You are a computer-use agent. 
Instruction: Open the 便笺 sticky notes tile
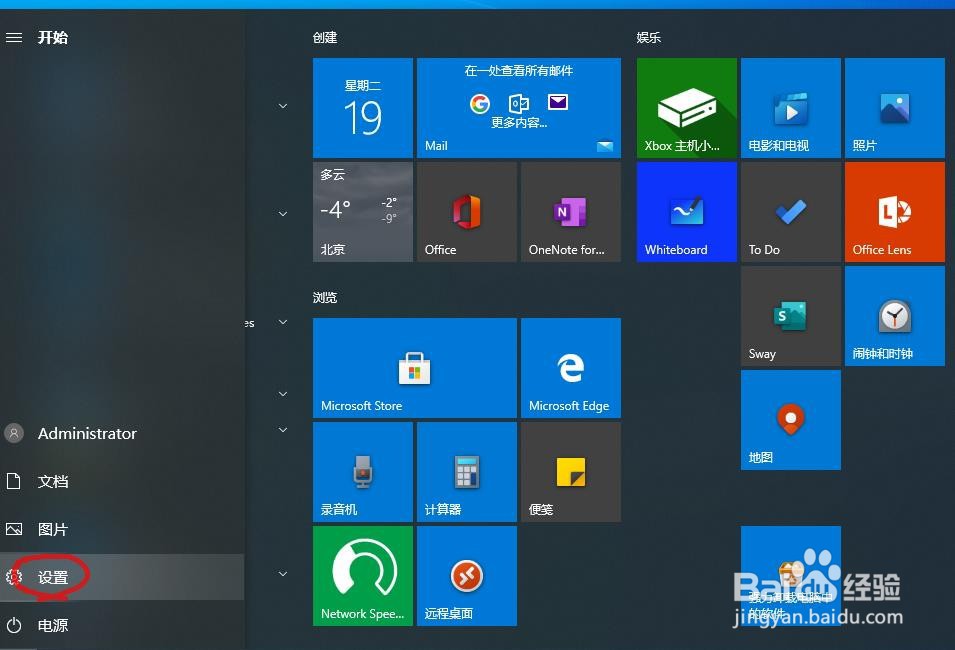coord(571,472)
